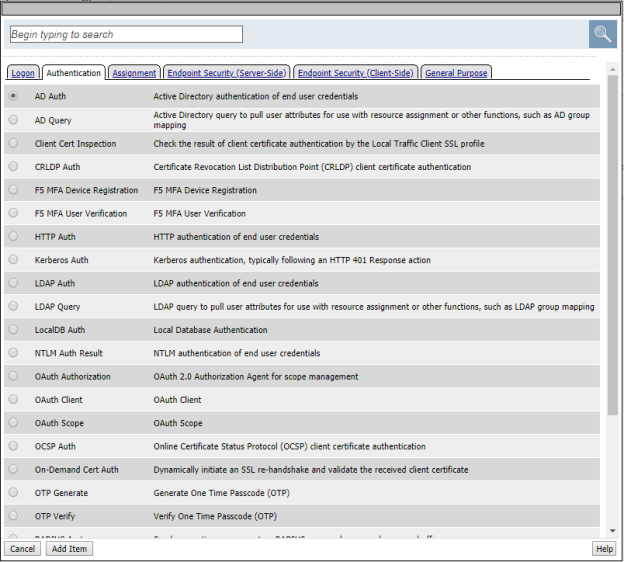Viewport: 624px width, 562px height.
Task: Select the Kerberos Auth radio button
Action: coord(13,260)
